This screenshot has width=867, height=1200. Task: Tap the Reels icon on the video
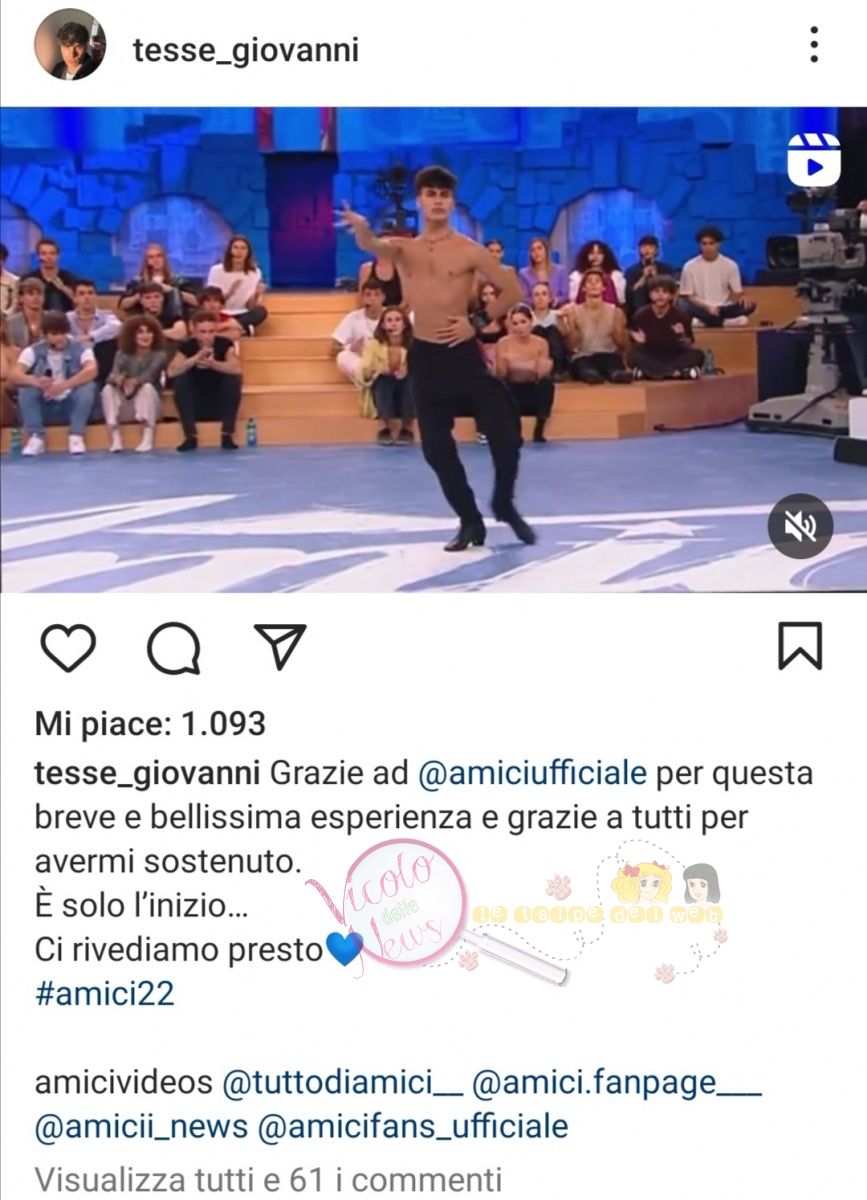coord(812,158)
